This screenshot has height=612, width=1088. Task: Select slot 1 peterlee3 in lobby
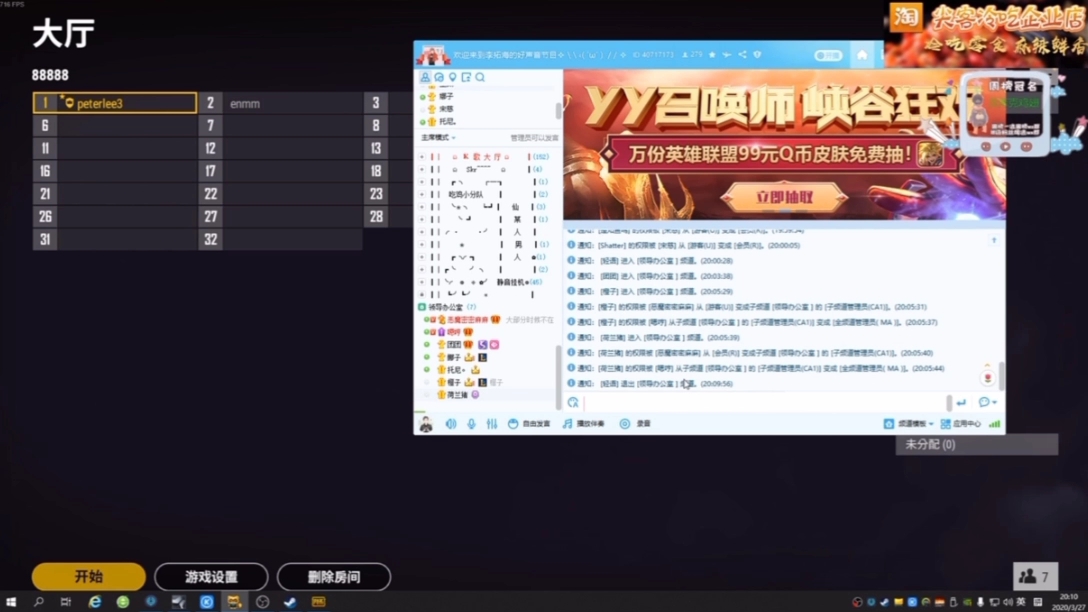click(x=114, y=103)
